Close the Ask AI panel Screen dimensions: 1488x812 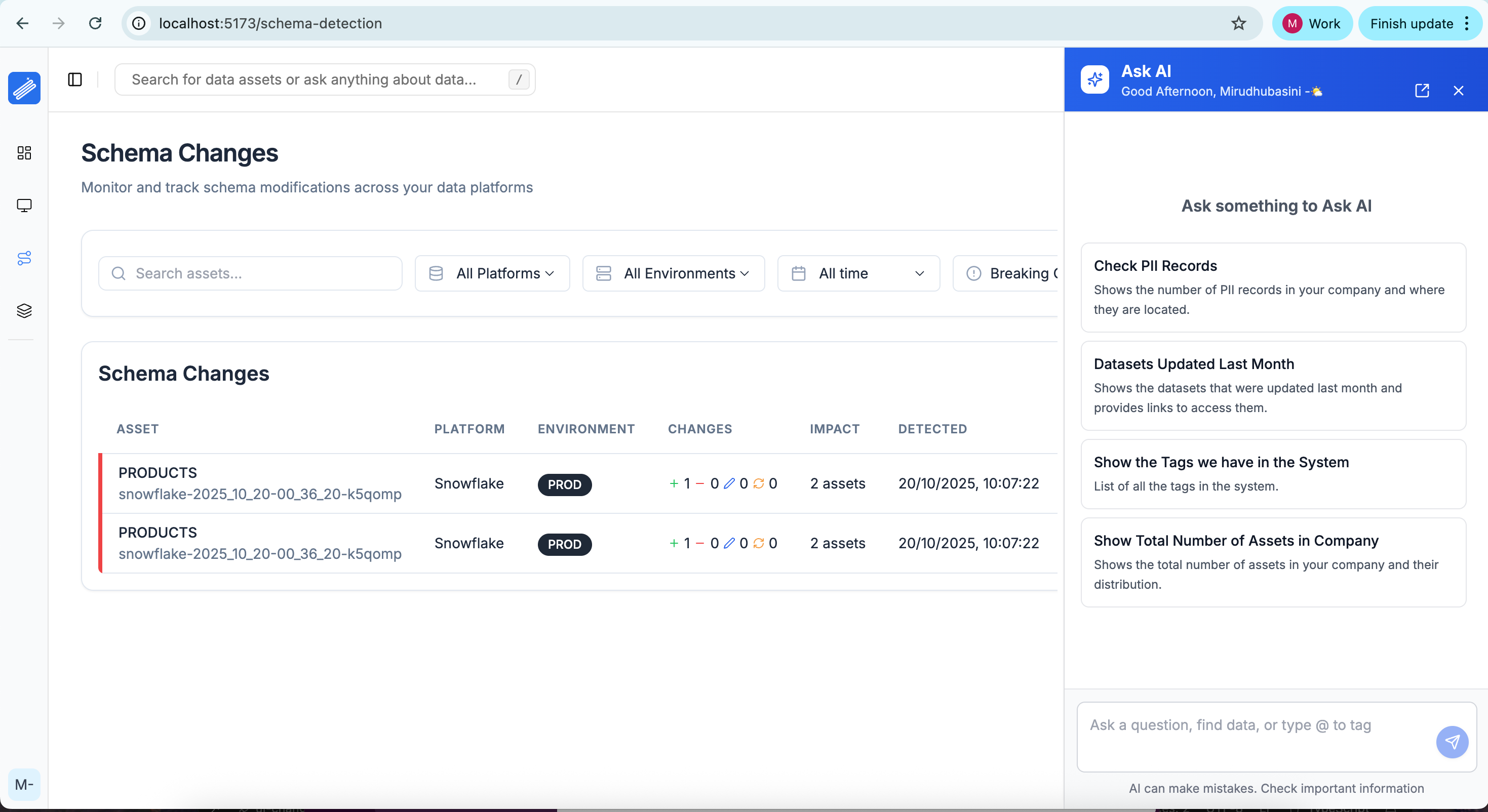tap(1458, 91)
